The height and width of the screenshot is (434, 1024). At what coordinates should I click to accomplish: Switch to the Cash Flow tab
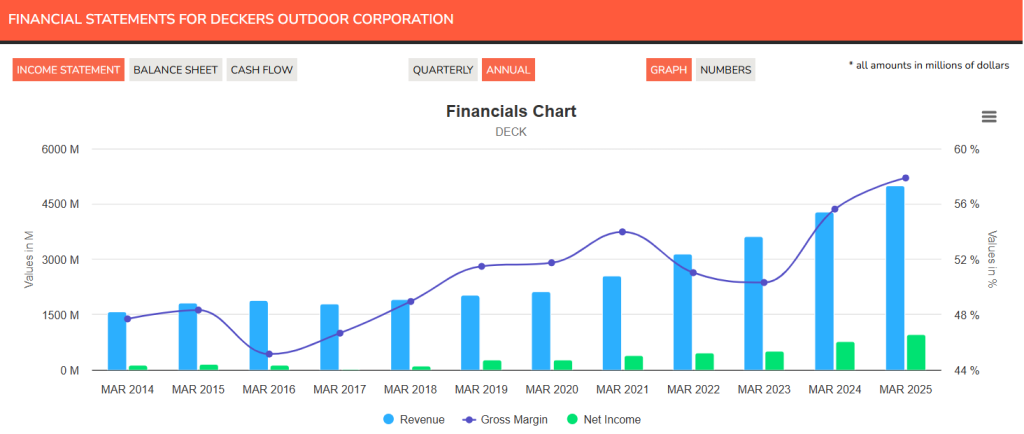click(x=262, y=70)
